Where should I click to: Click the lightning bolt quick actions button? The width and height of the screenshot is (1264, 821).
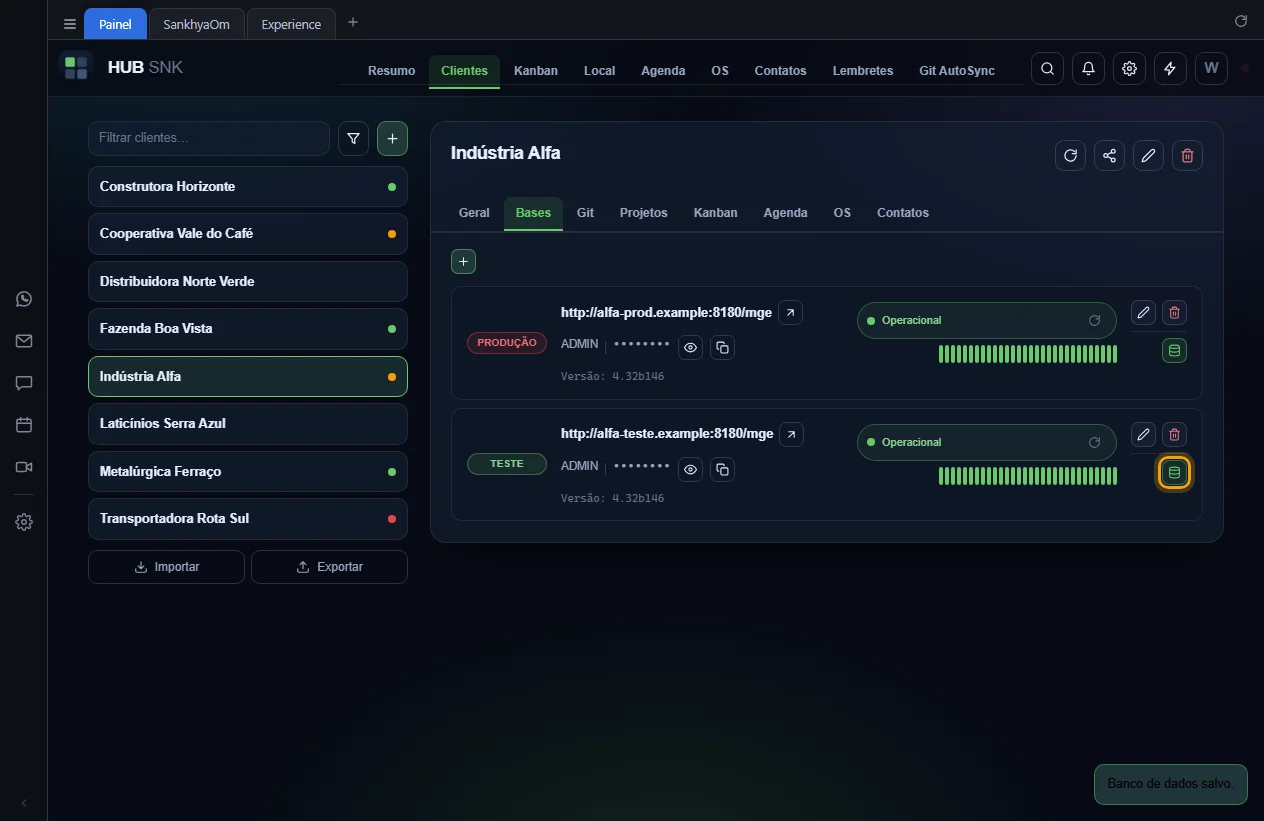[x=1170, y=69]
